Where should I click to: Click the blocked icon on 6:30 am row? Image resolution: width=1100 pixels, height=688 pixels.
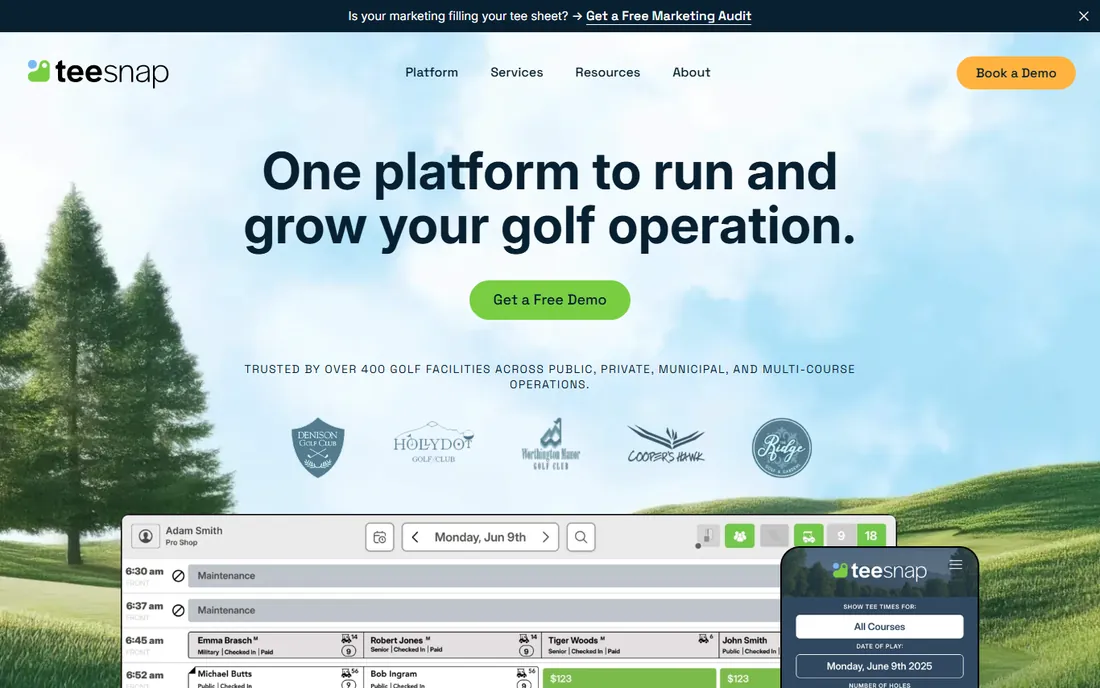tap(178, 576)
